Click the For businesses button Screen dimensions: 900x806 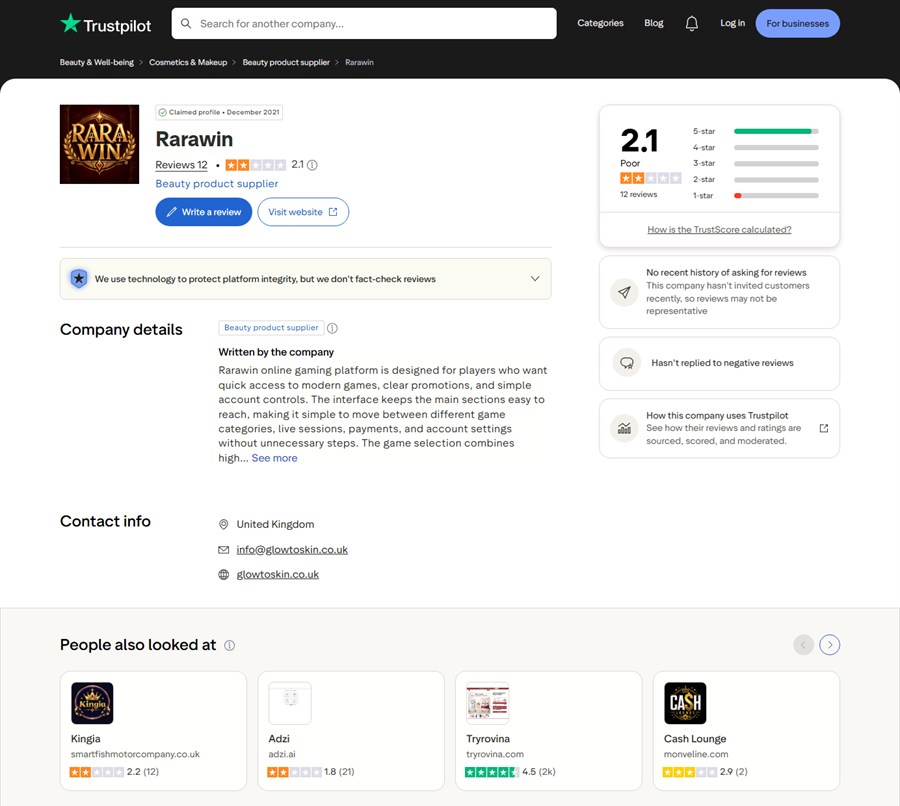tap(797, 24)
